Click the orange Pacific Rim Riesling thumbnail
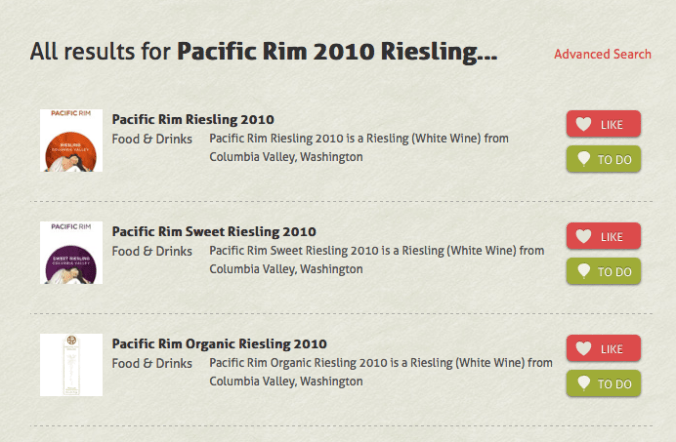This screenshot has width=676, height=442. coord(71,141)
